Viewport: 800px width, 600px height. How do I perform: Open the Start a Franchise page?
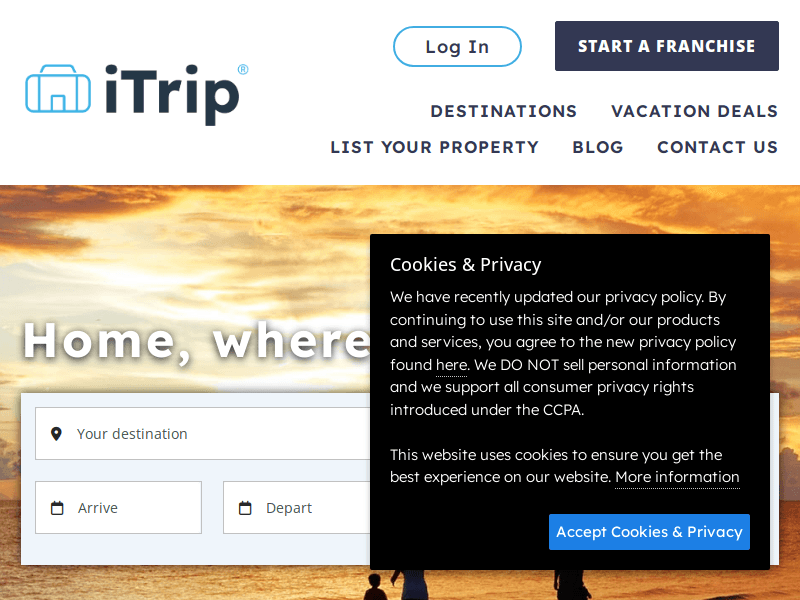tap(666, 46)
